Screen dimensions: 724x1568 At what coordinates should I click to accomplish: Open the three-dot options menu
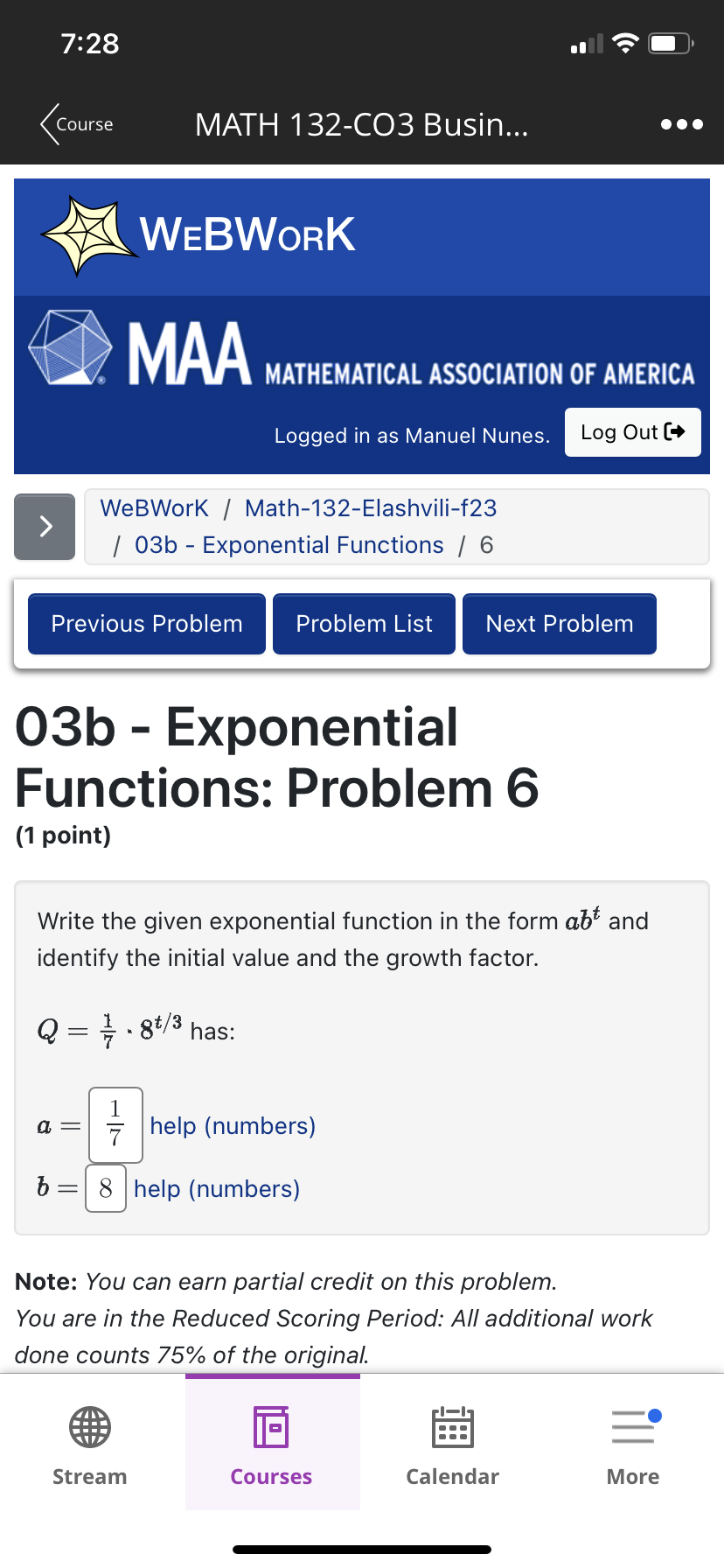click(x=679, y=123)
